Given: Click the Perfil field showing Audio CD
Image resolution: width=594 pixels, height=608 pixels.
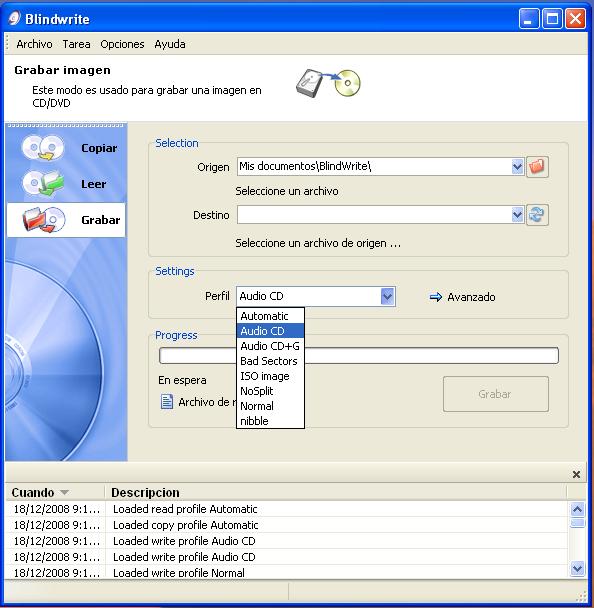Looking at the screenshot, I should point(309,297).
